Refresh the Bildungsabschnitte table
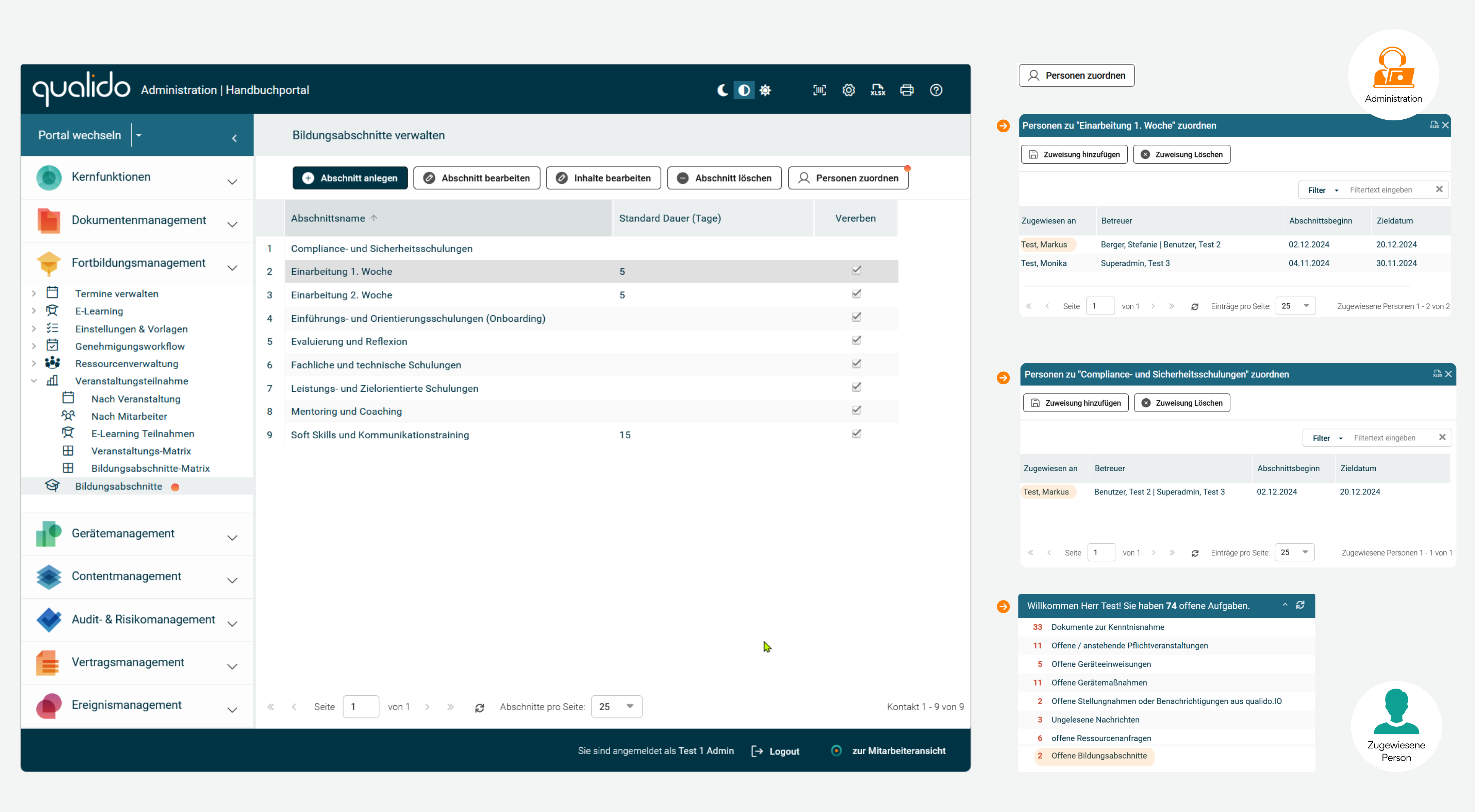Viewport: 1475px width, 812px height. [480, 707]
